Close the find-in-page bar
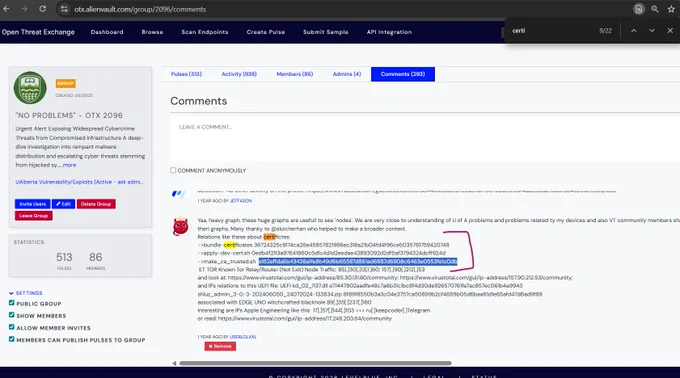This screenshot has height=378, width=680. (670, 31)
